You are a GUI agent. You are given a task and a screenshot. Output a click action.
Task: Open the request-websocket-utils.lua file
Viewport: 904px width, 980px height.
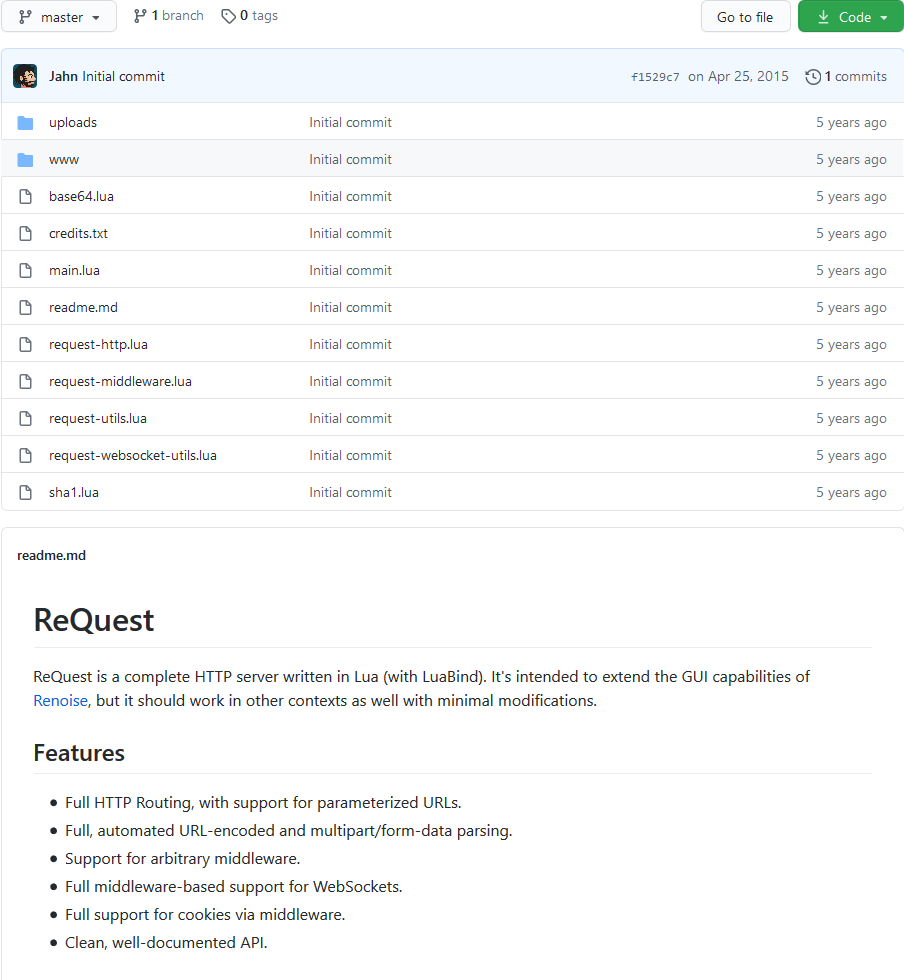tap(133, 455)
